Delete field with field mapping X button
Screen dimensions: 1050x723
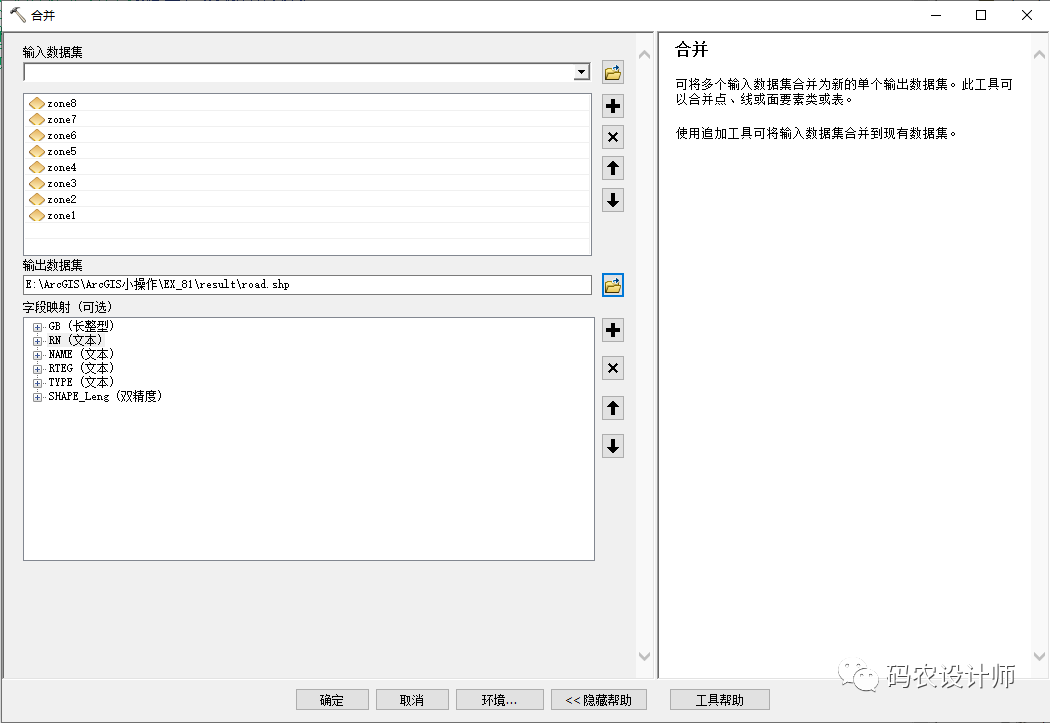[613, 369]
